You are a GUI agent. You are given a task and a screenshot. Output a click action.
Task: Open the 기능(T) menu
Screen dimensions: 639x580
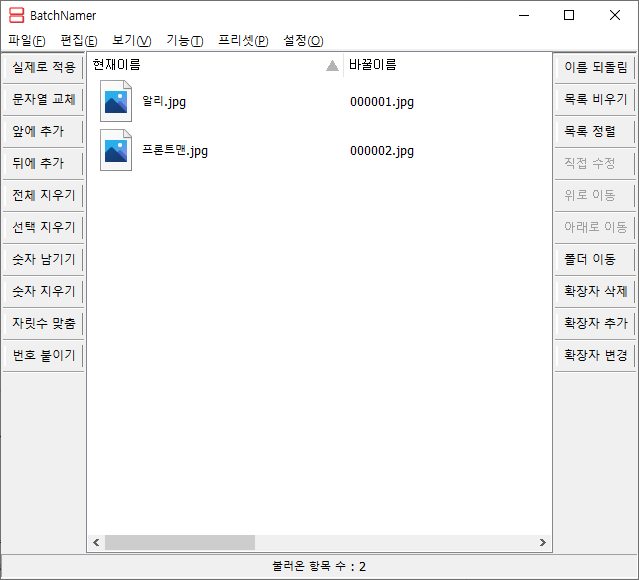[185, 40]
